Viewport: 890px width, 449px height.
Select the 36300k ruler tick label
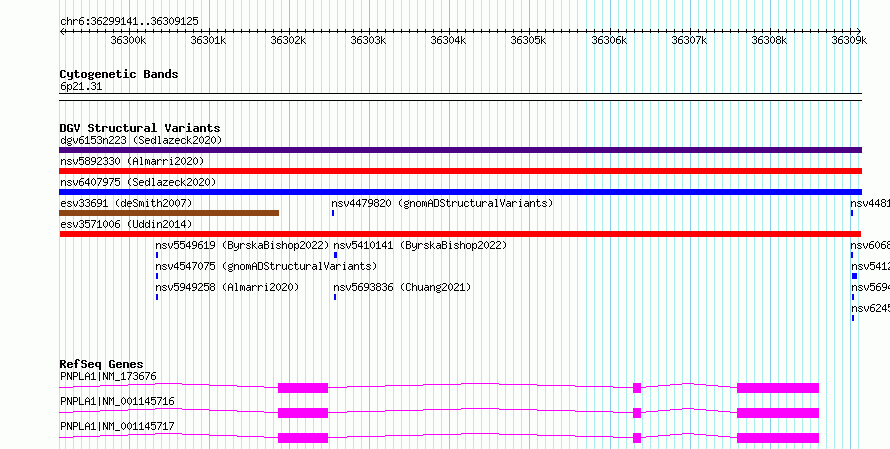pos(128,40)
